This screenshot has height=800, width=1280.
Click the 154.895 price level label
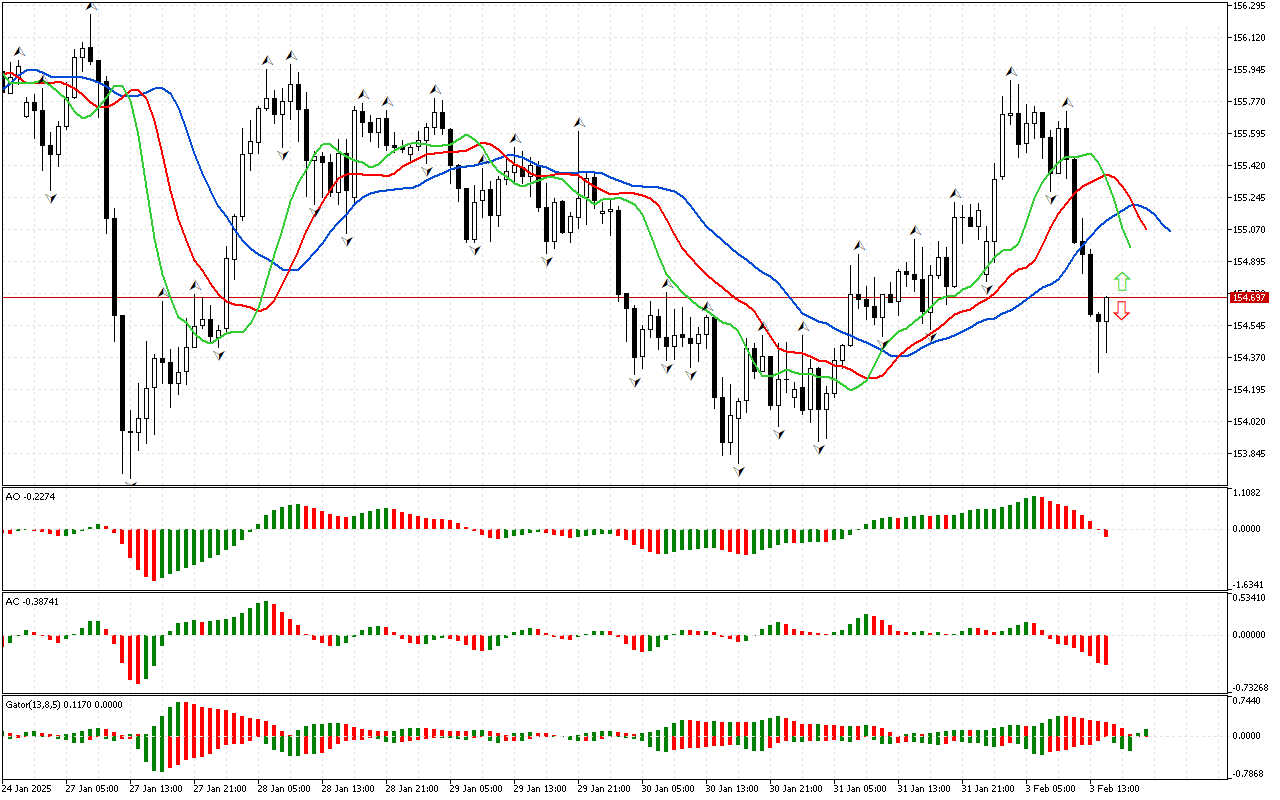click(1248, 262)
